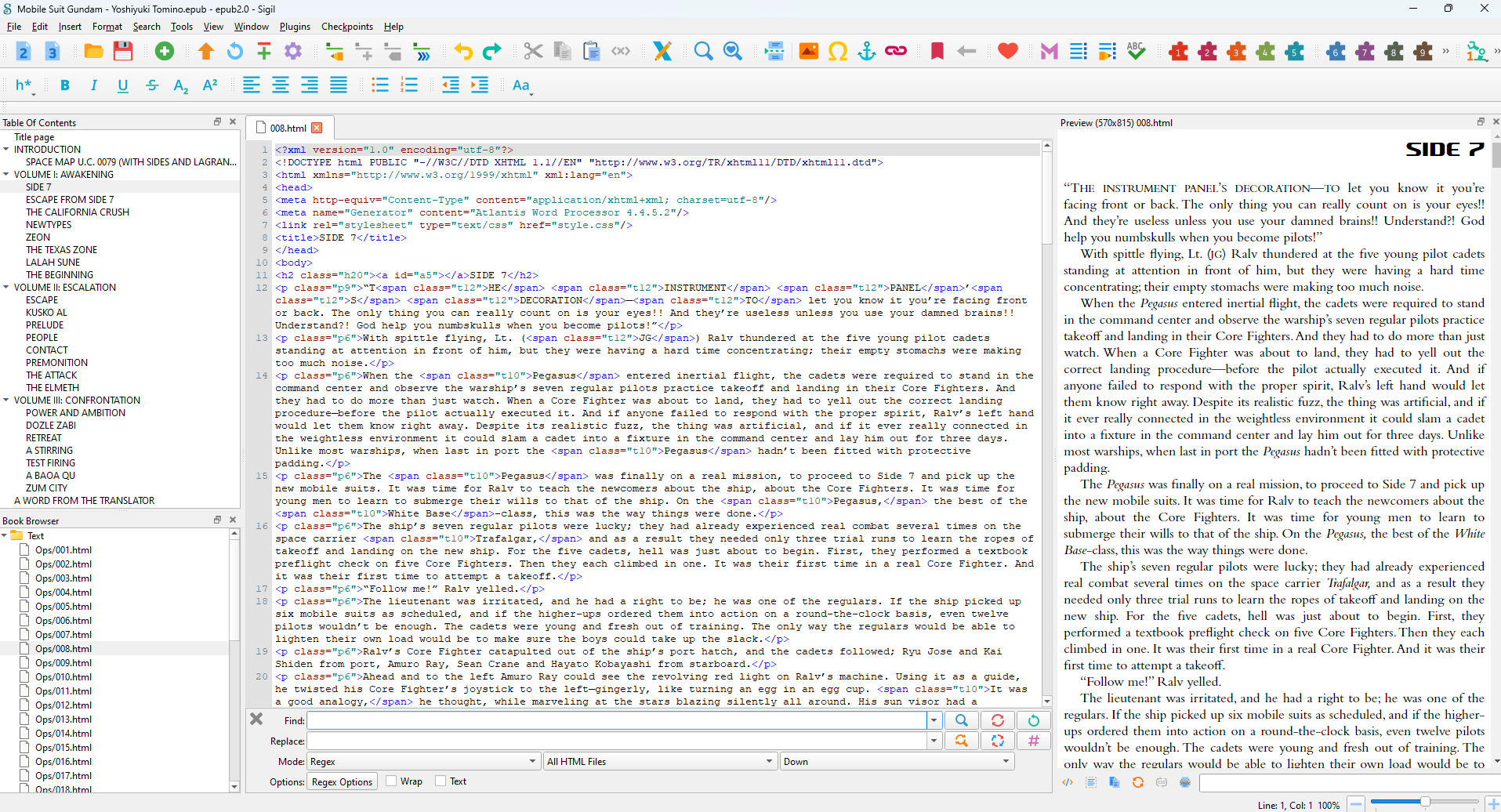
Task: Close the Table Of Contents panel
Action: [x=233, y=121]
